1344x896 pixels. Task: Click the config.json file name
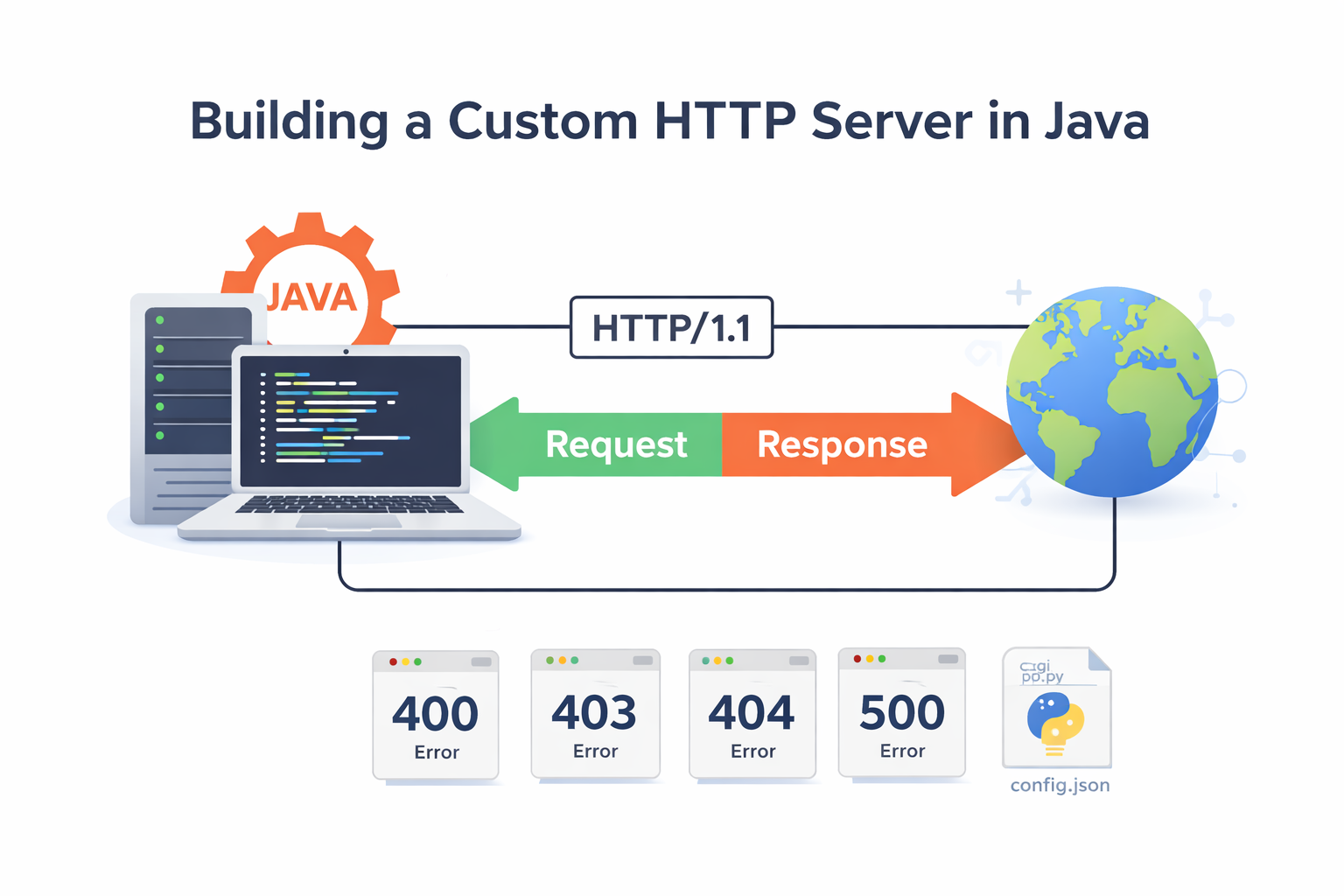pyautogui.click(x=1060, y=785)
